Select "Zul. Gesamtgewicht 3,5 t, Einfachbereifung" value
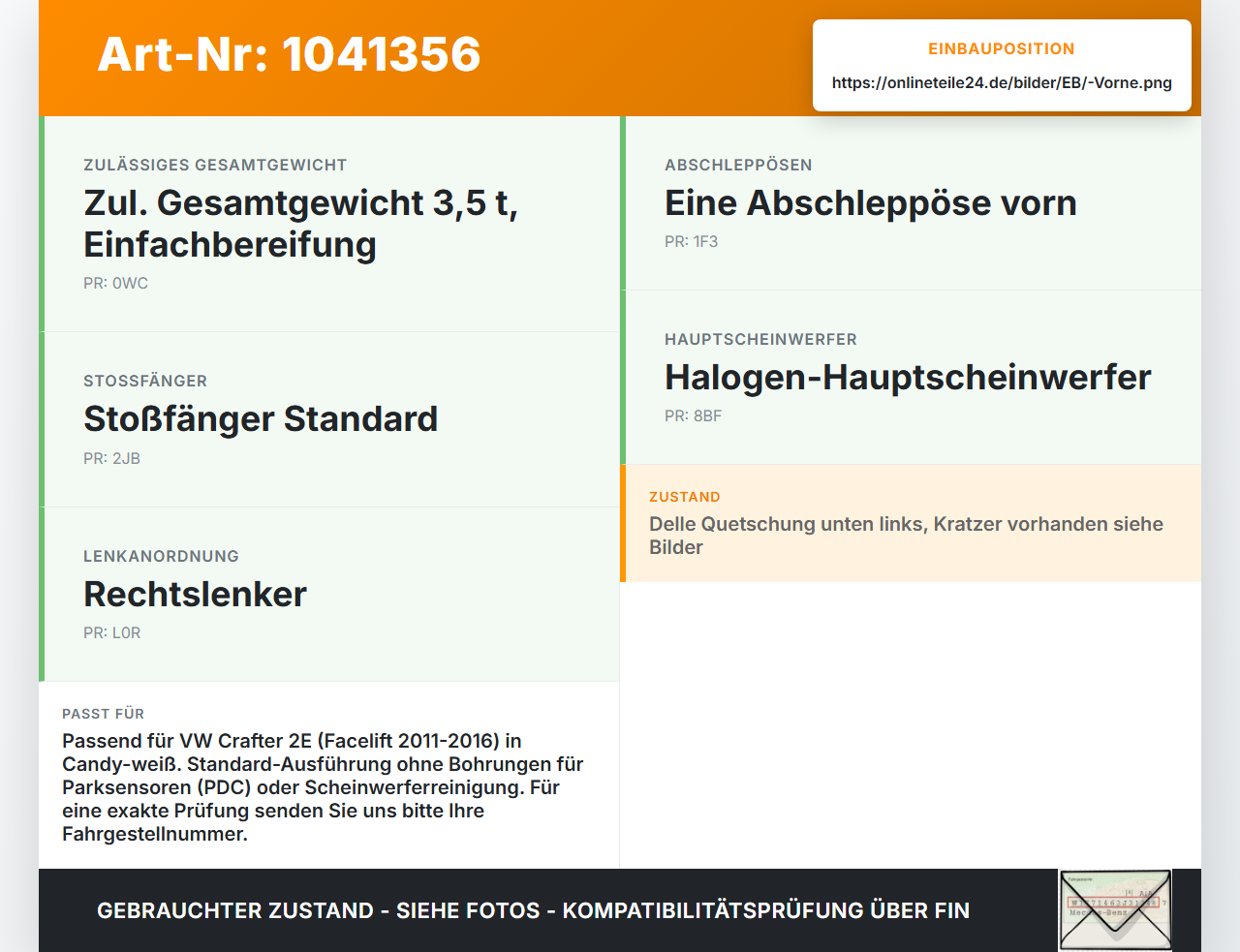 (x=301, y=224)
